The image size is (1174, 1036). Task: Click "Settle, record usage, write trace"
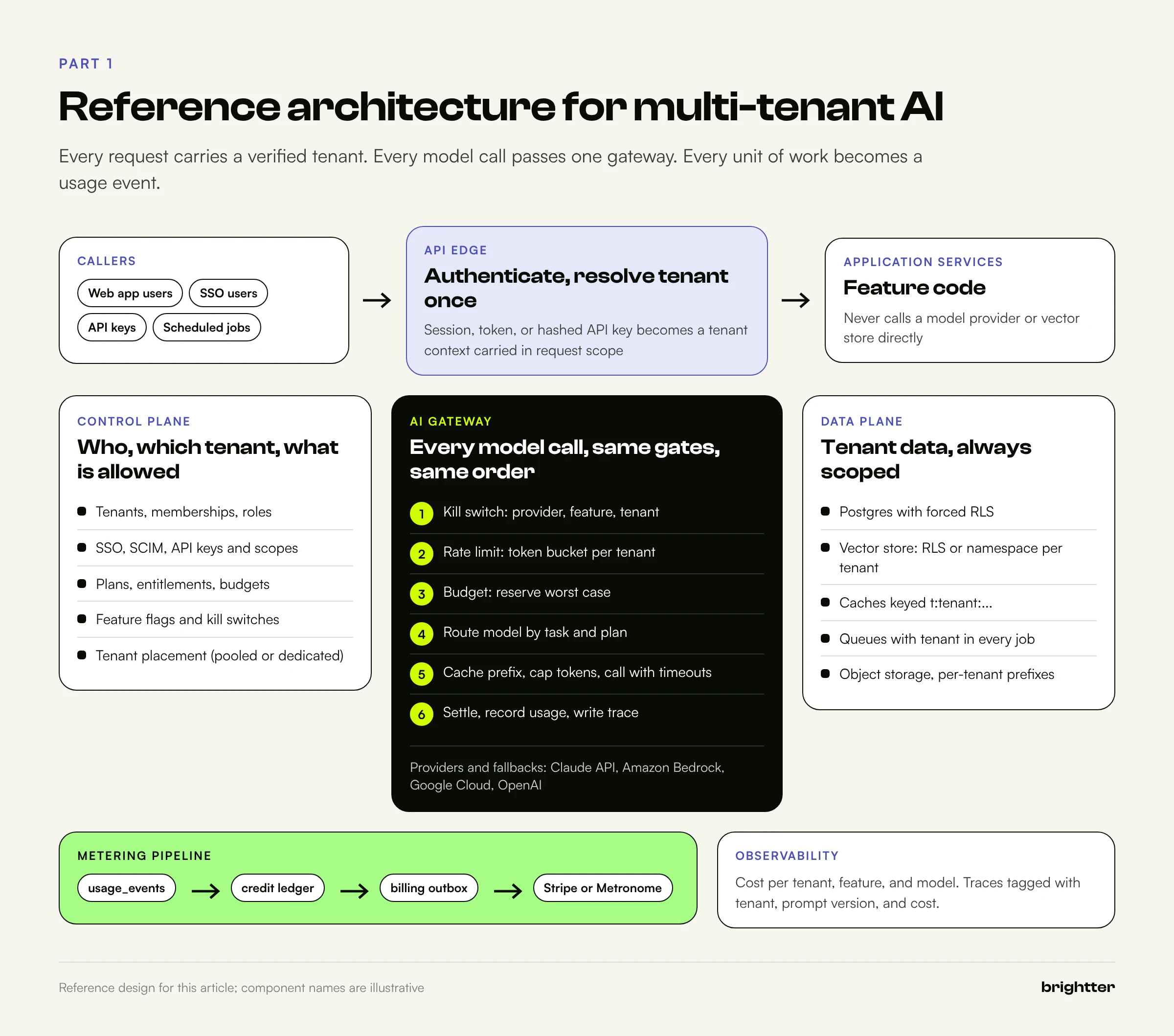[541, 713]
